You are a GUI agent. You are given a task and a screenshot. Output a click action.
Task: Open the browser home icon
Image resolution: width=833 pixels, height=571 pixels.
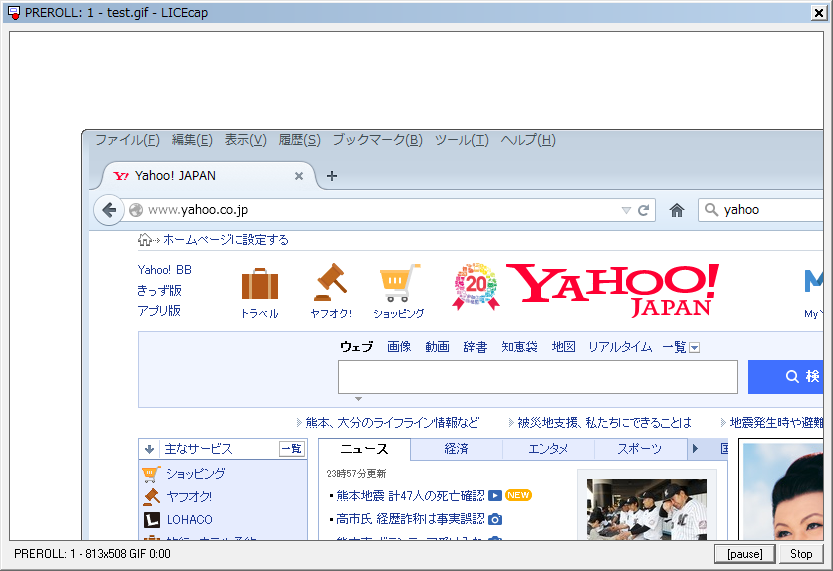pyautogui.click(x=676, y=210)
